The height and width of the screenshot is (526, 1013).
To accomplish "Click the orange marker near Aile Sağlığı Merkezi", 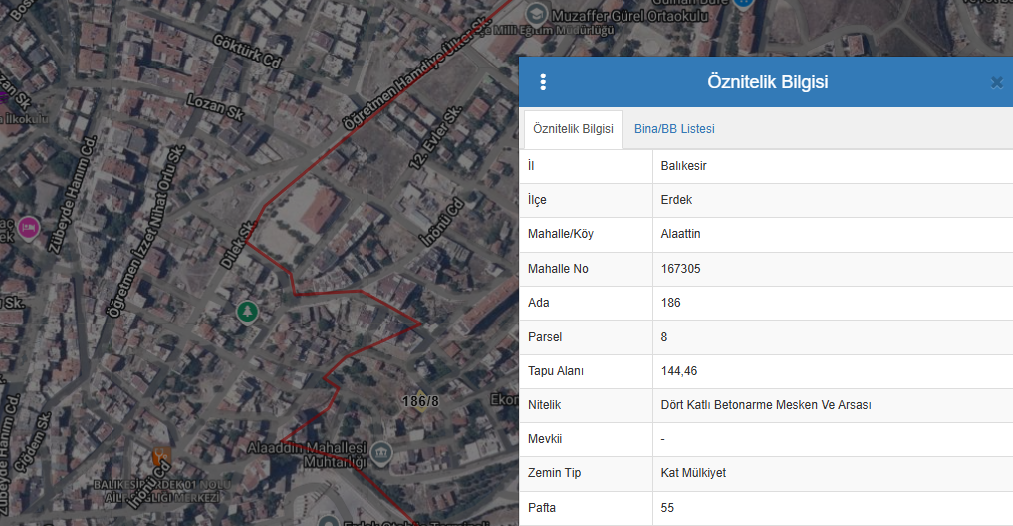I will tap(160, 458).
